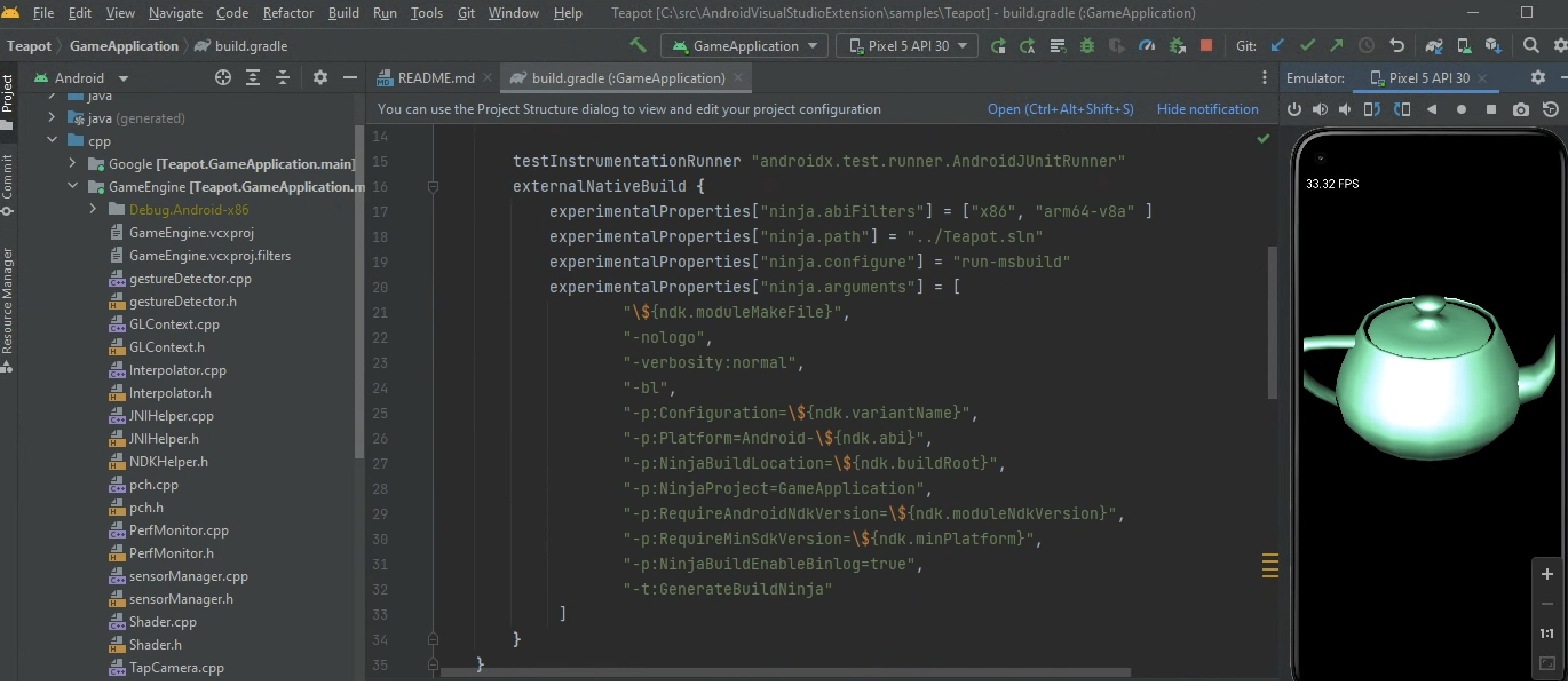The height and width of the screenshot is (681, 1568).
Task: Click the Refactor menu in menu bar
Action: (x=287, y=13)
